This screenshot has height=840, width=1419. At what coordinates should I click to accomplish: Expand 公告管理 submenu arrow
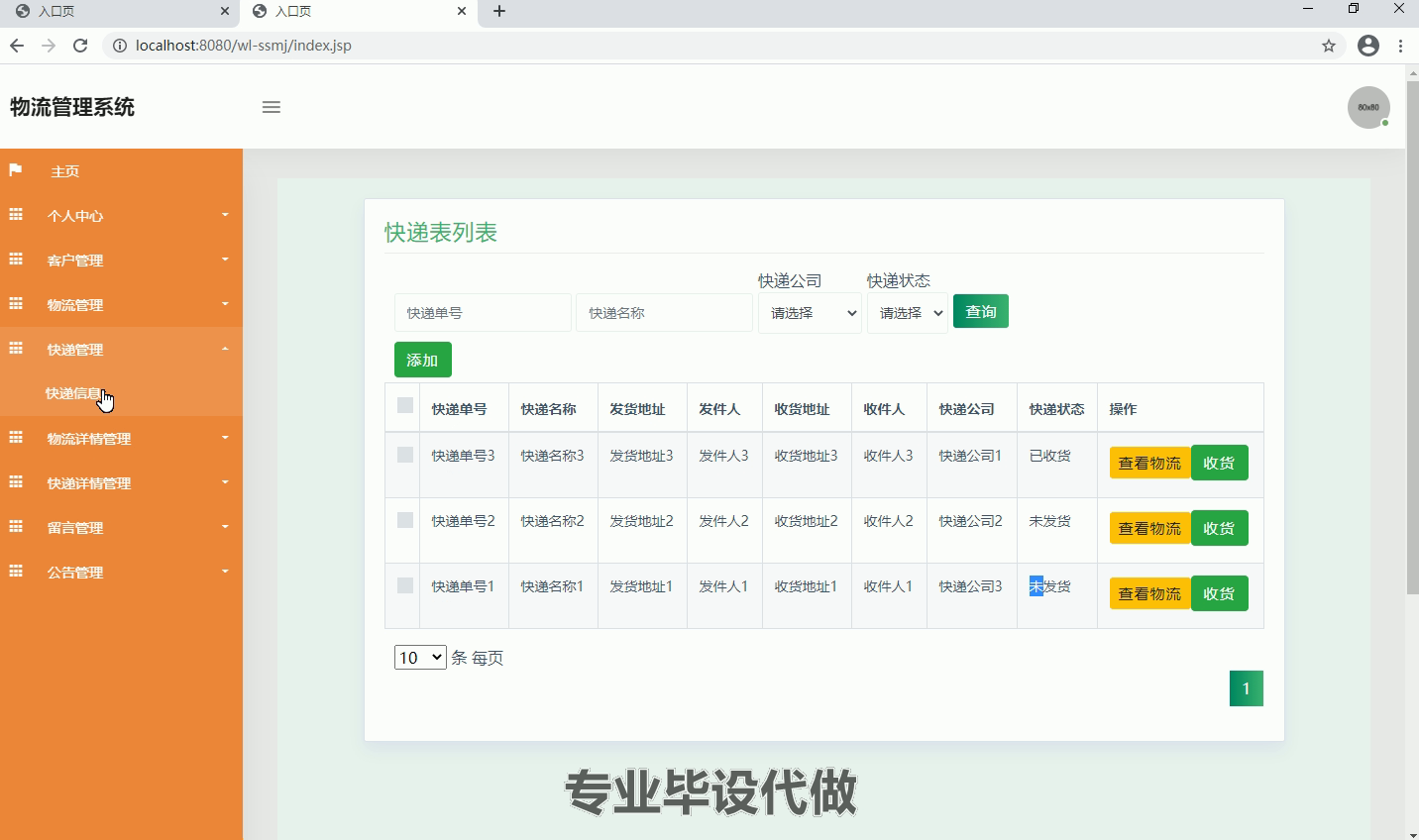[x=225, y=572]
